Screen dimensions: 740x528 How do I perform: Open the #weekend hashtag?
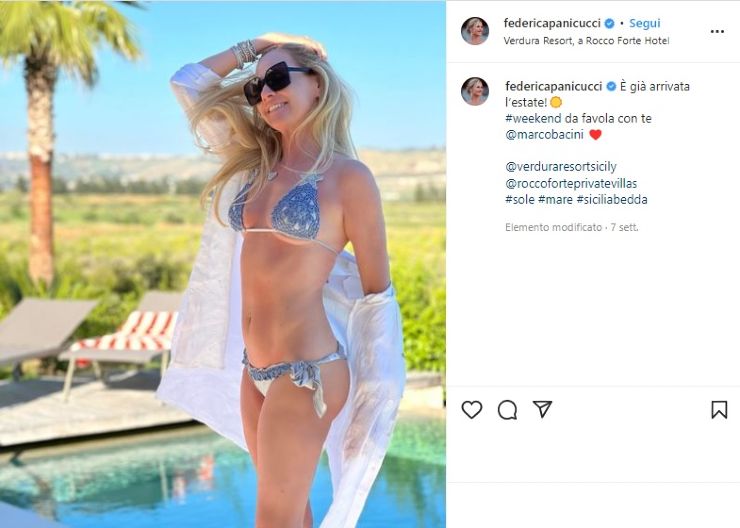(x=533, y=118)
